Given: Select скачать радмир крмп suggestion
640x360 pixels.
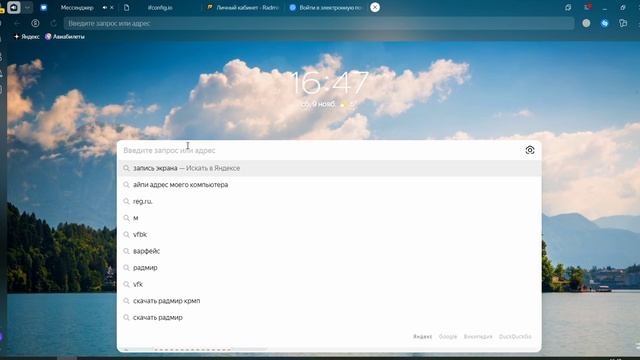Looking at the screenshot, I should [329, 301].
